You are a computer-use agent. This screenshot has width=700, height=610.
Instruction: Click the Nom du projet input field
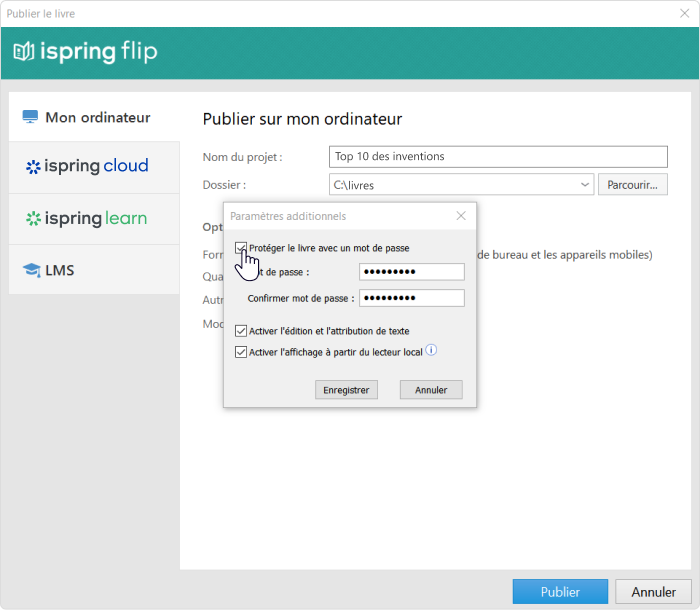click(498, 157)
